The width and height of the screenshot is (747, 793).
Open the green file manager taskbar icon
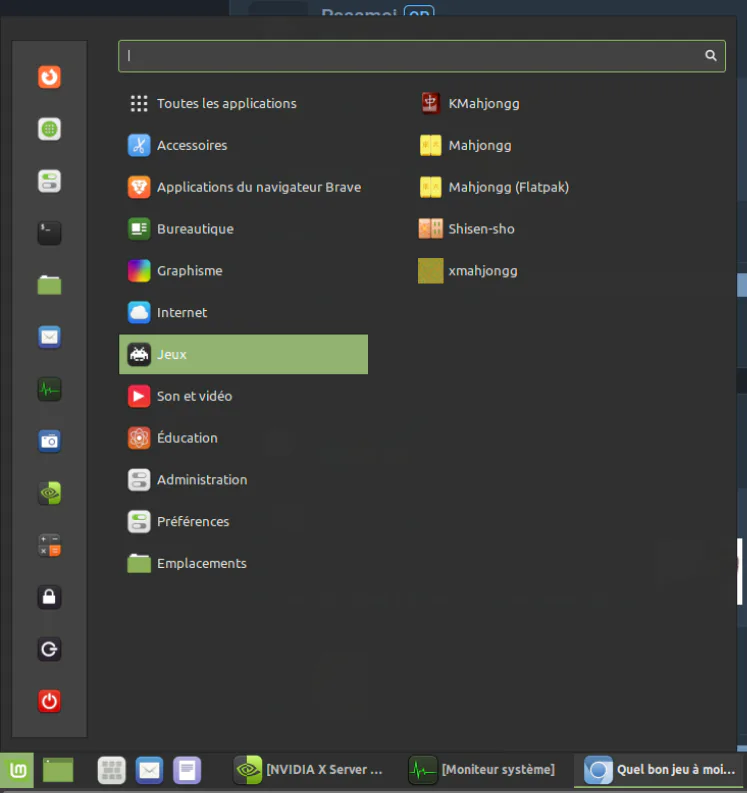coord(58,770)
